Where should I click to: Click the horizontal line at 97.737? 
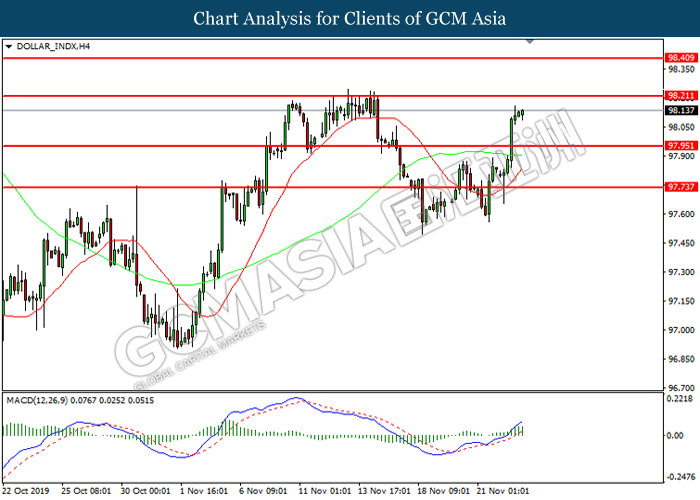click(333, 187)
